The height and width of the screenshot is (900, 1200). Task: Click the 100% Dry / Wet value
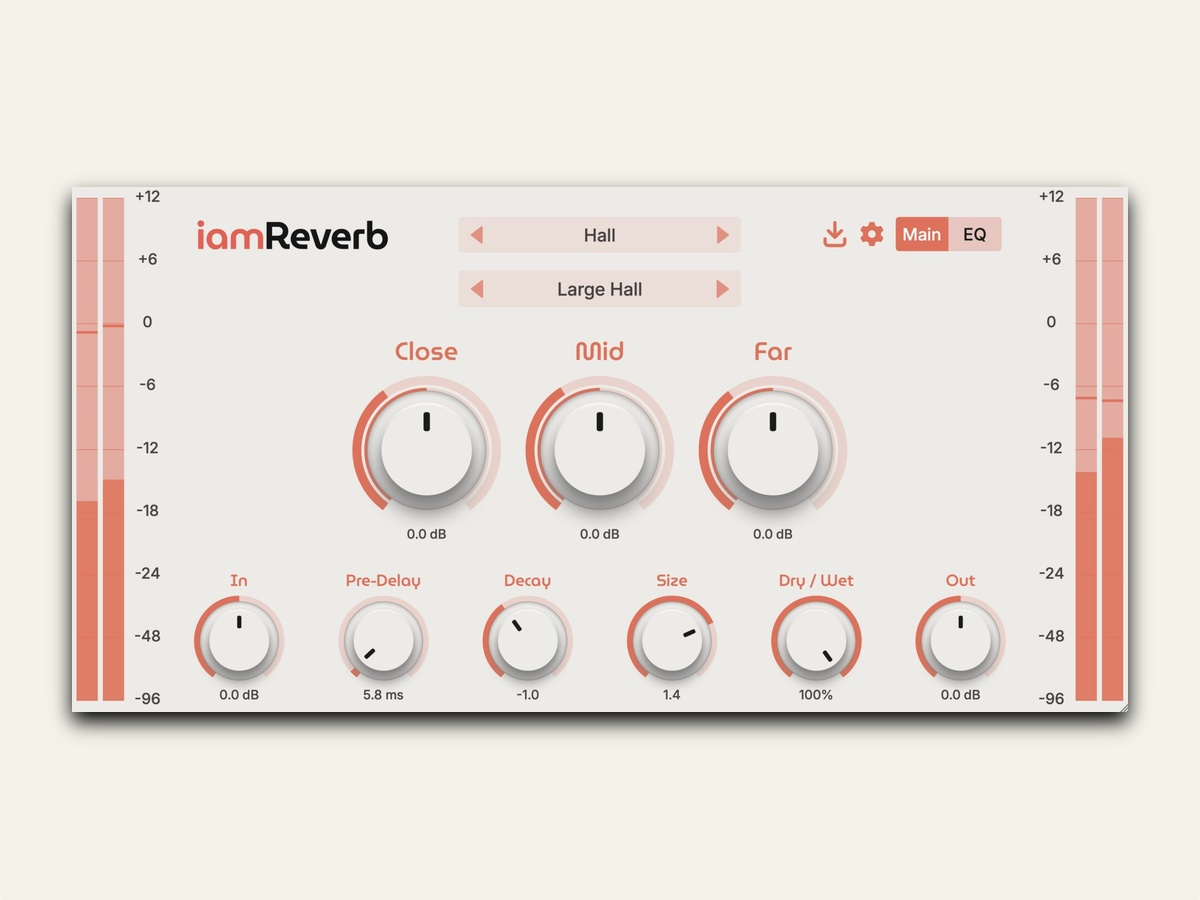click(816, 695)
